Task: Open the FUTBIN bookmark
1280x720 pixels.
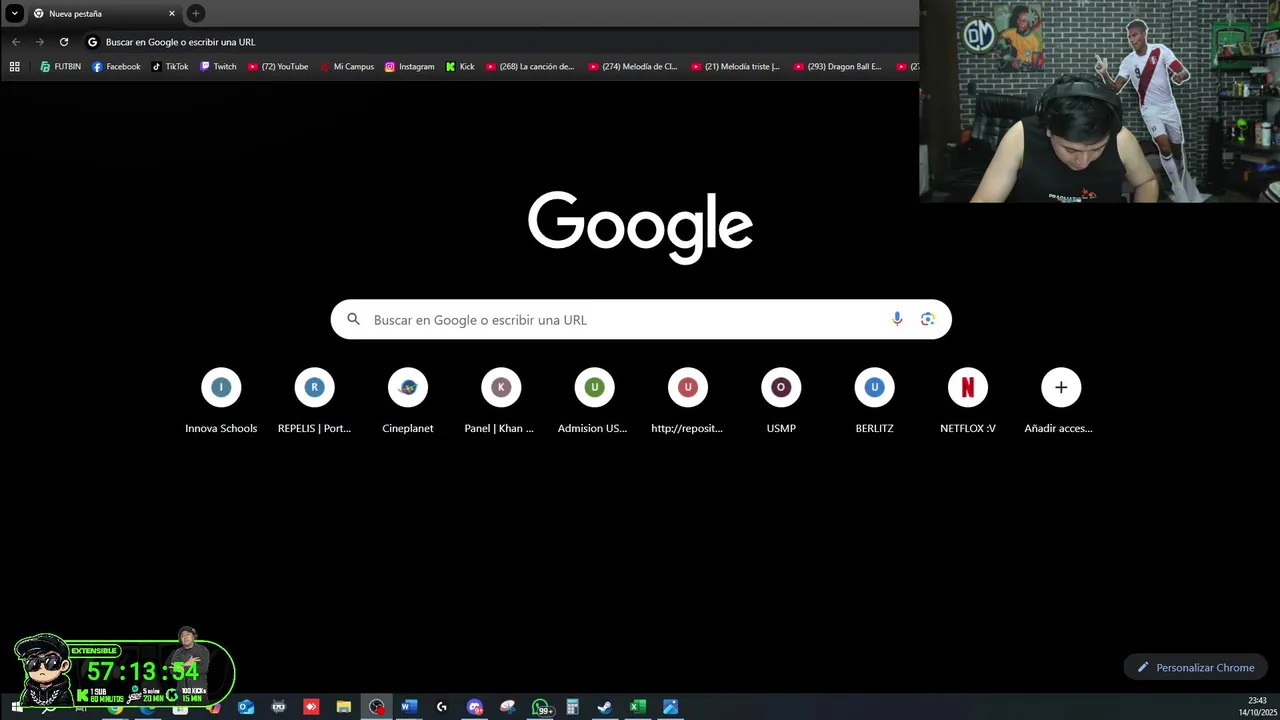Action: click(x=60, y=67)
